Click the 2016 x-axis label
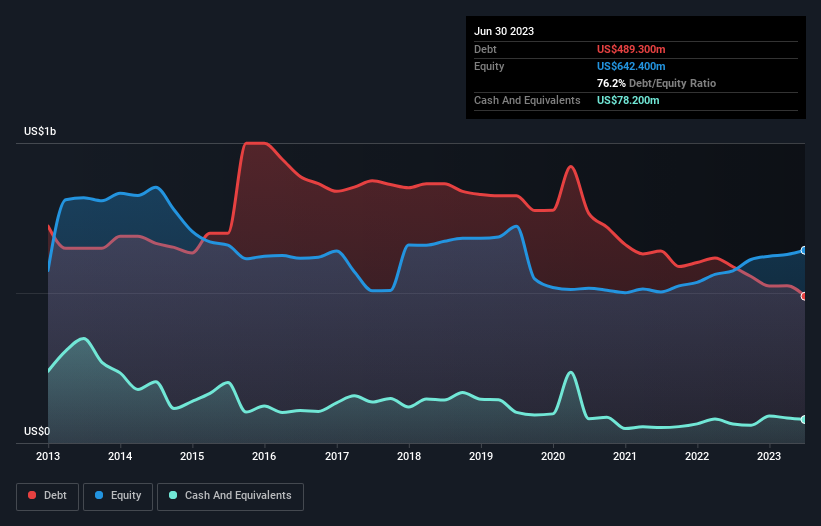This screenshot has height=526, width=821. coord(264,456)
